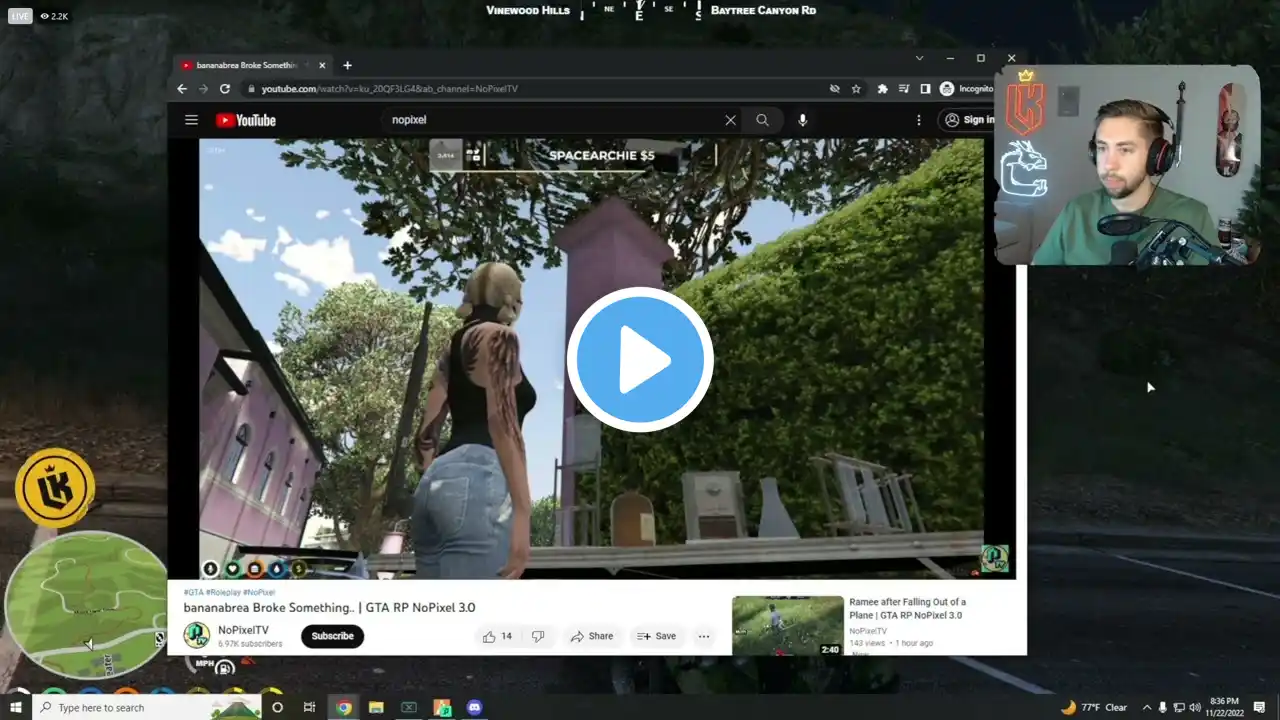Image resolution: width=1280 pixels, height=720 pixels.
Task: Click the #NoPixel hashtag link
Action: click(x=259, y=592)
